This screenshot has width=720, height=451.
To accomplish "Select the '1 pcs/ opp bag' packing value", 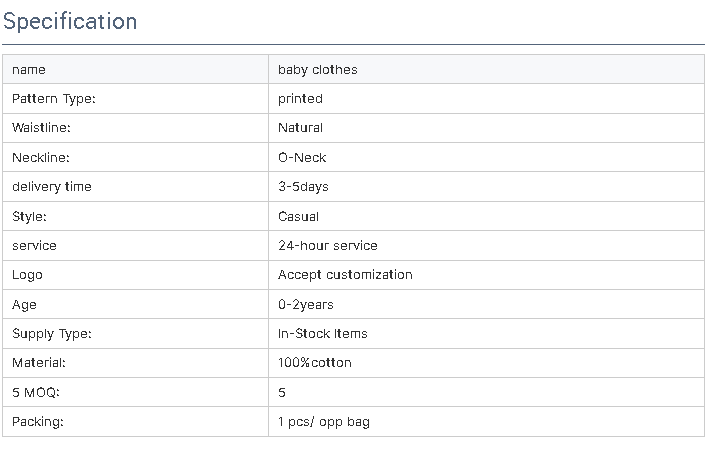I will pos(324,422).
